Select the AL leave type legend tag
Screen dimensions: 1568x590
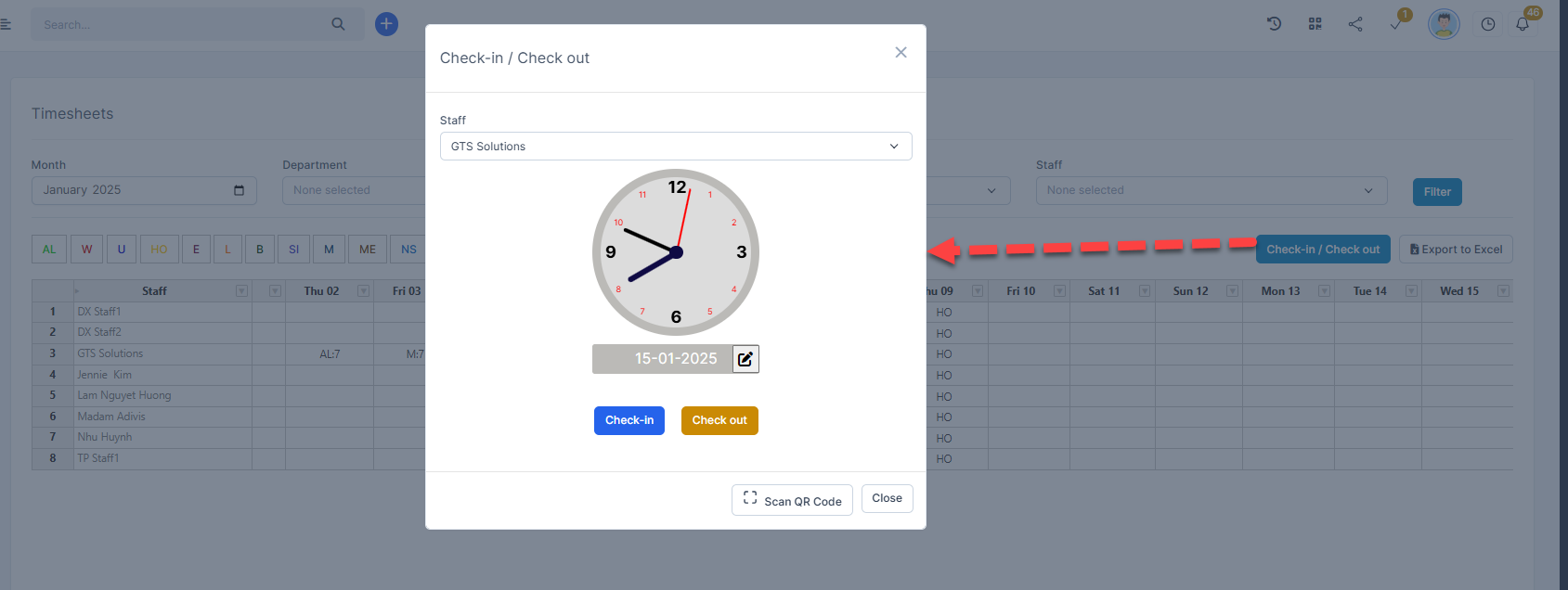(49, 250)
